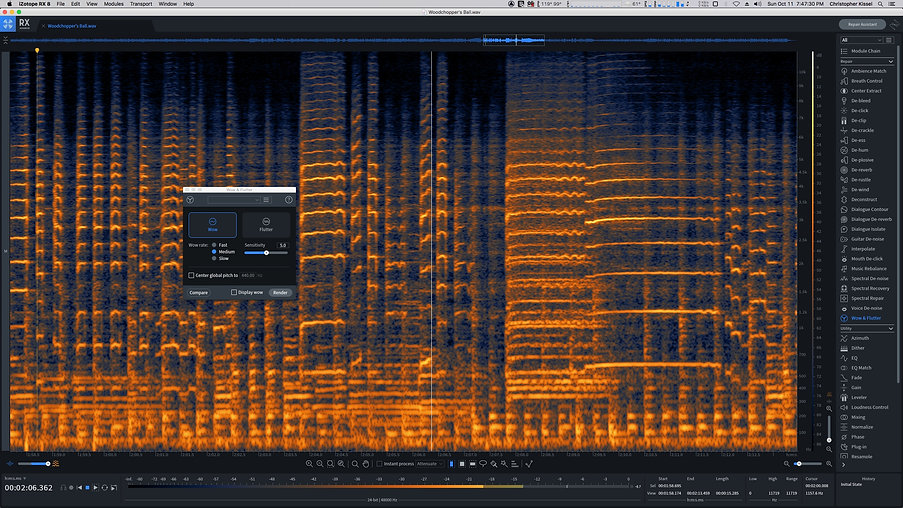
Task: Toggle loop playback
Action: pyautogui.click(x=105, y=488)
